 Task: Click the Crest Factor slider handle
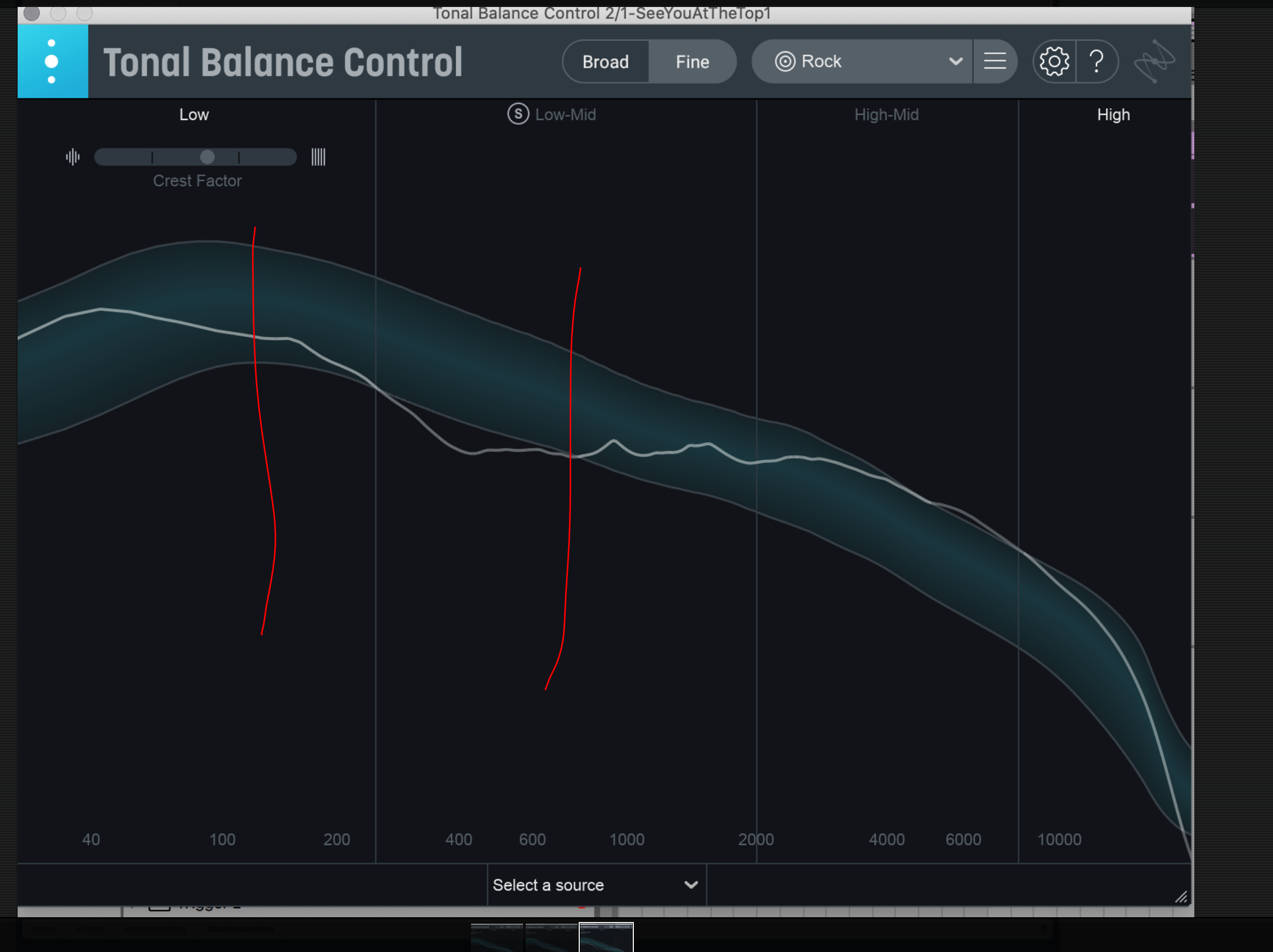[x=207, y=157]
